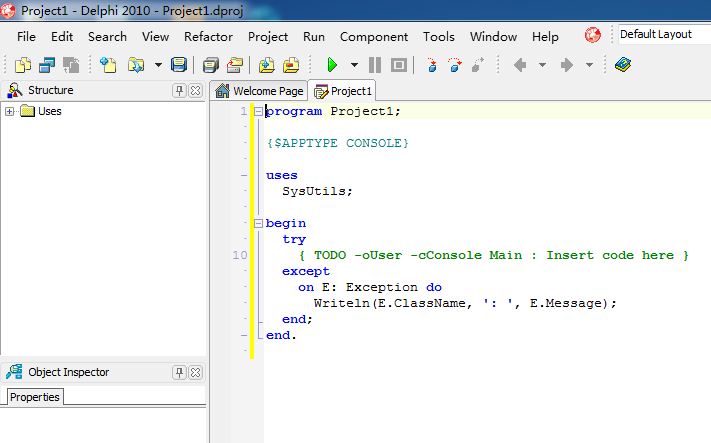
Task: Click the View Unit toolbar icon
Action: point(47,65)
